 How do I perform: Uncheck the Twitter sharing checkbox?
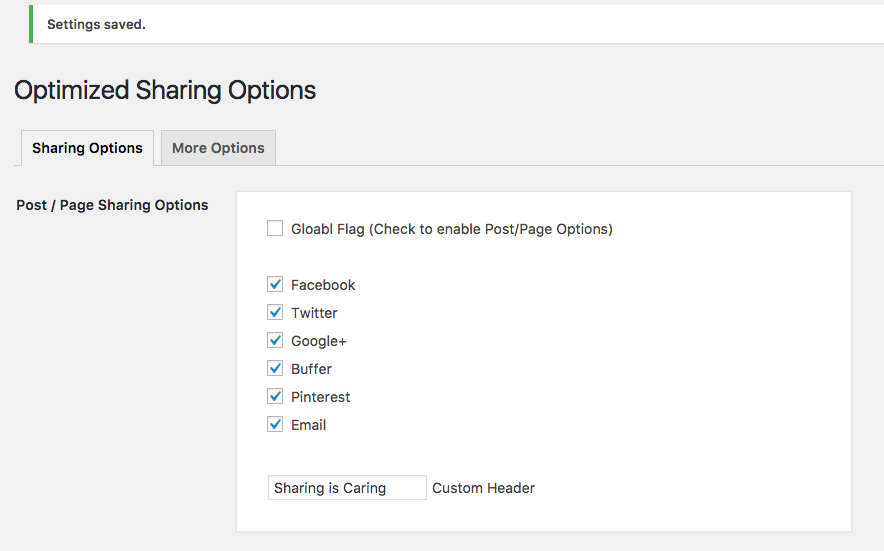275,312
